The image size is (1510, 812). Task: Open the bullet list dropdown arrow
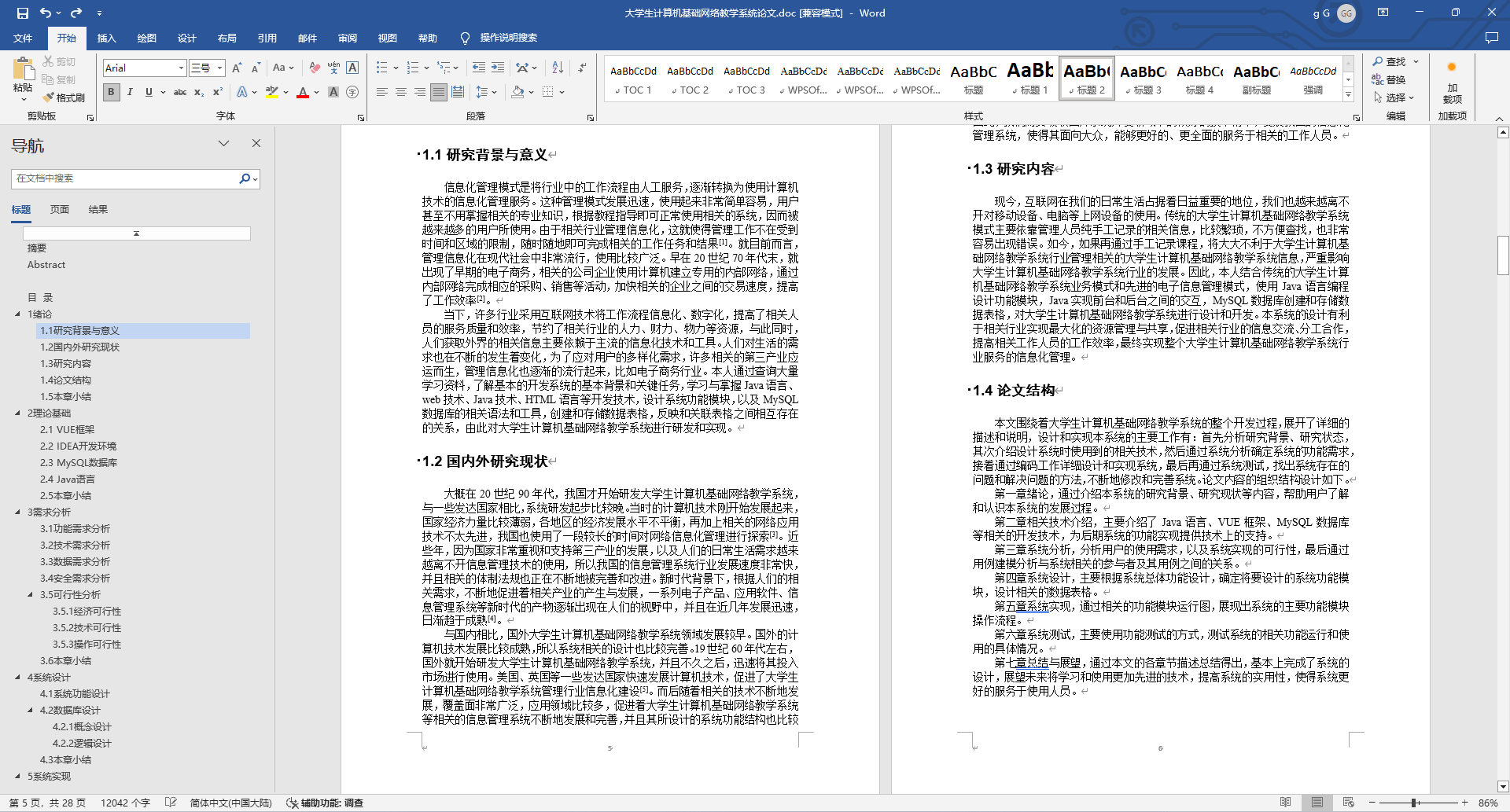click(x=396, y=68)
